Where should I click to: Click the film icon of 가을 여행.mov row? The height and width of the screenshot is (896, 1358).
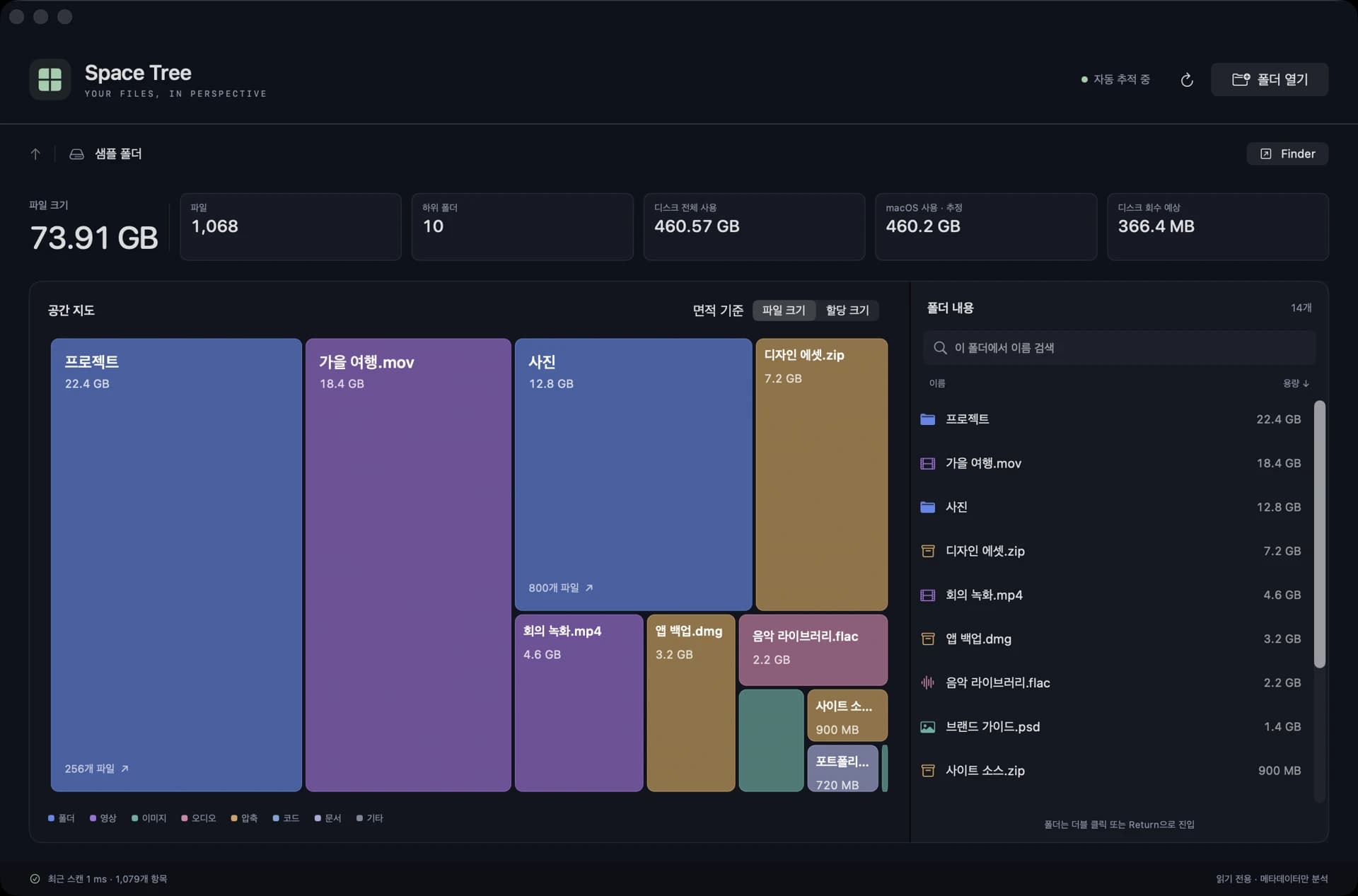coord(927,463)
